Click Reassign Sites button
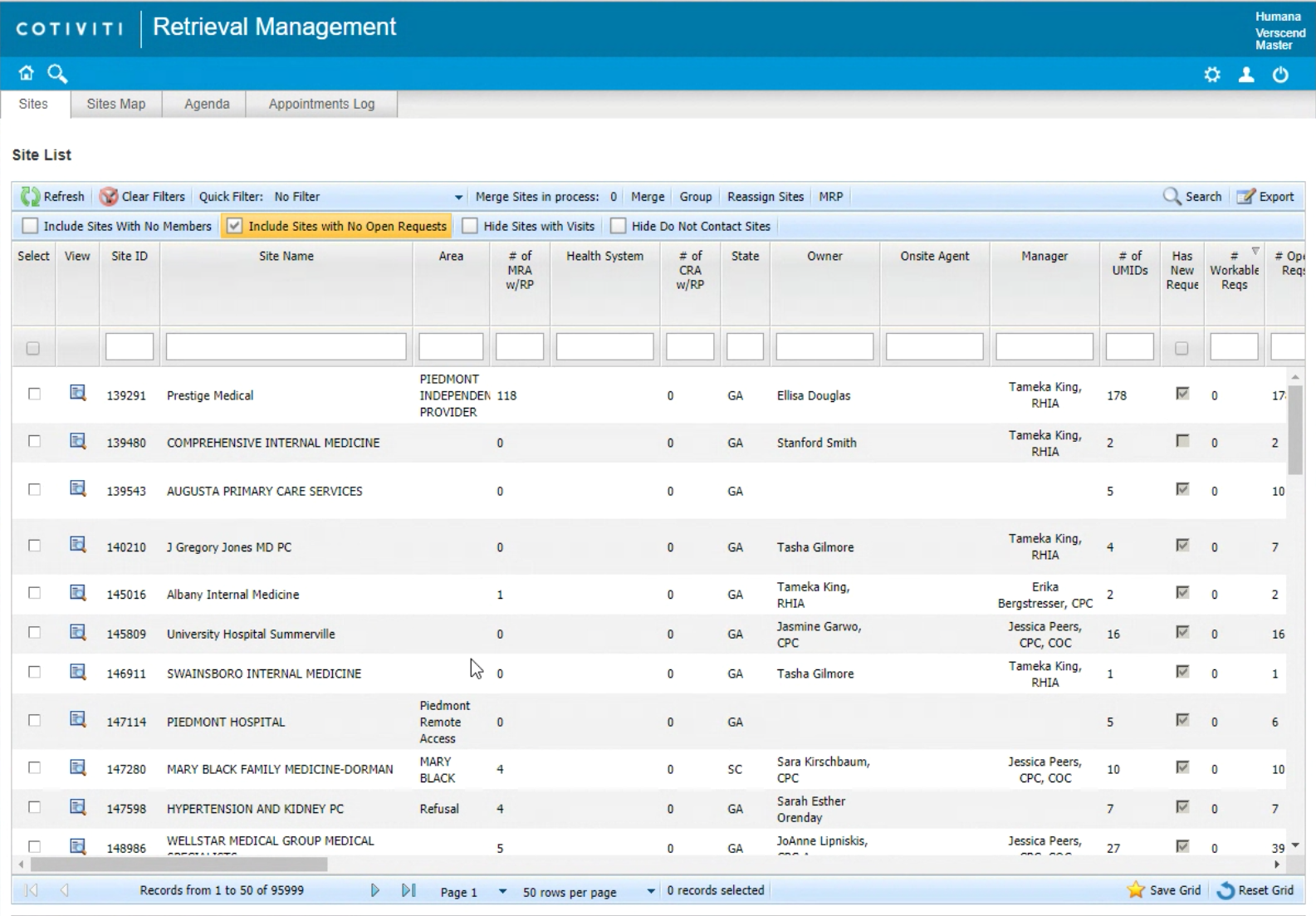 [x=766, y=197]
